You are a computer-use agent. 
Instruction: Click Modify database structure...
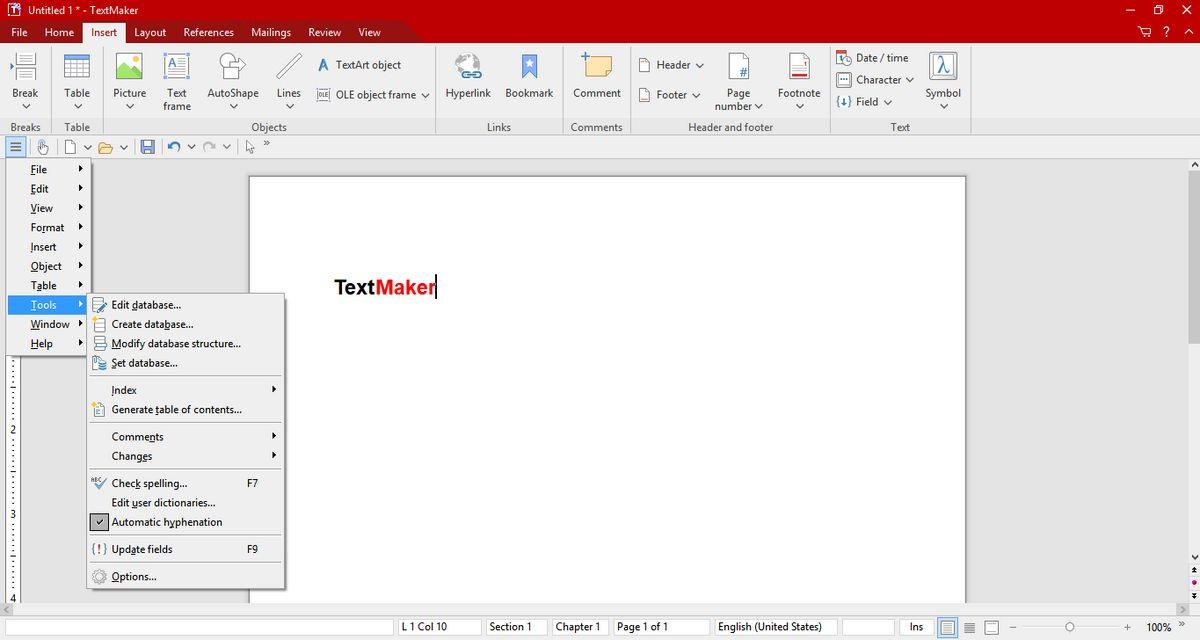[186, 344]
